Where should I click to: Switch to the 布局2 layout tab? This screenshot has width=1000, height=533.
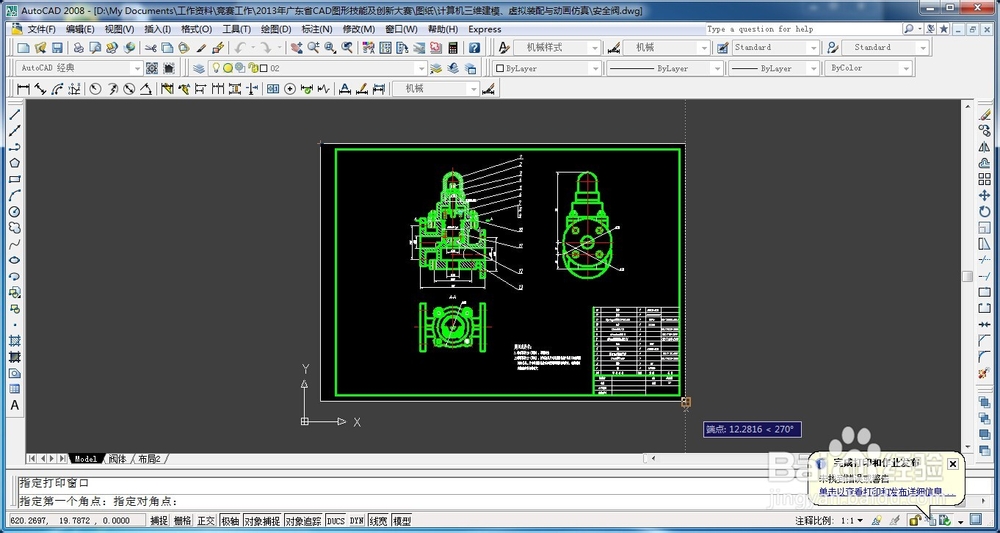point(149,459)
